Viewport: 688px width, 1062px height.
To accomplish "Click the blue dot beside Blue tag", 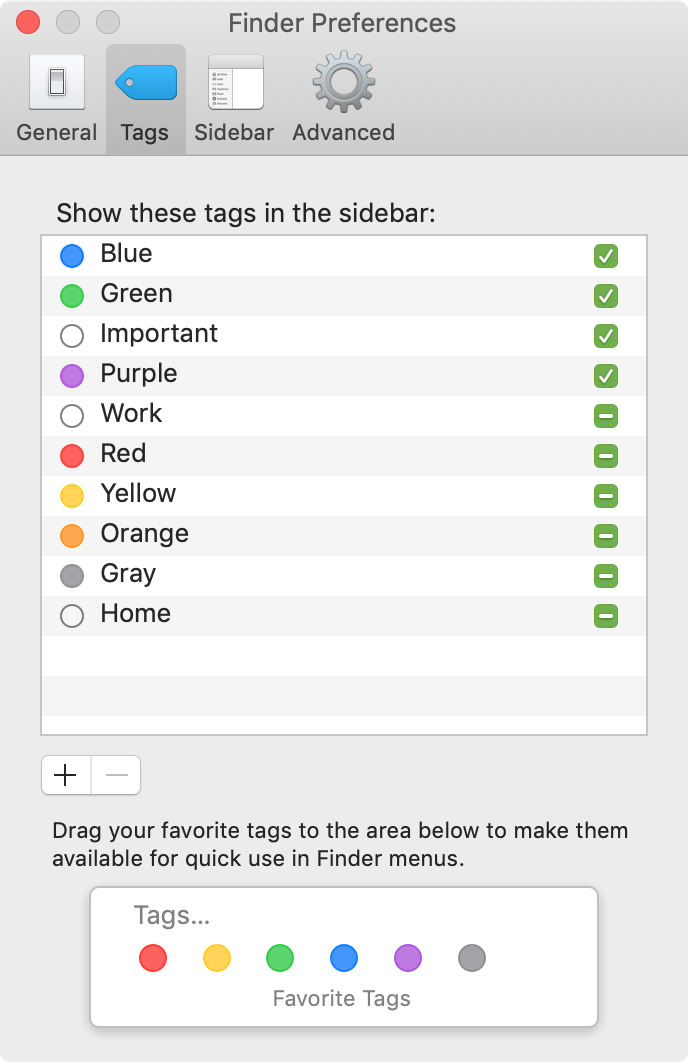I will (x=72, y=256).
